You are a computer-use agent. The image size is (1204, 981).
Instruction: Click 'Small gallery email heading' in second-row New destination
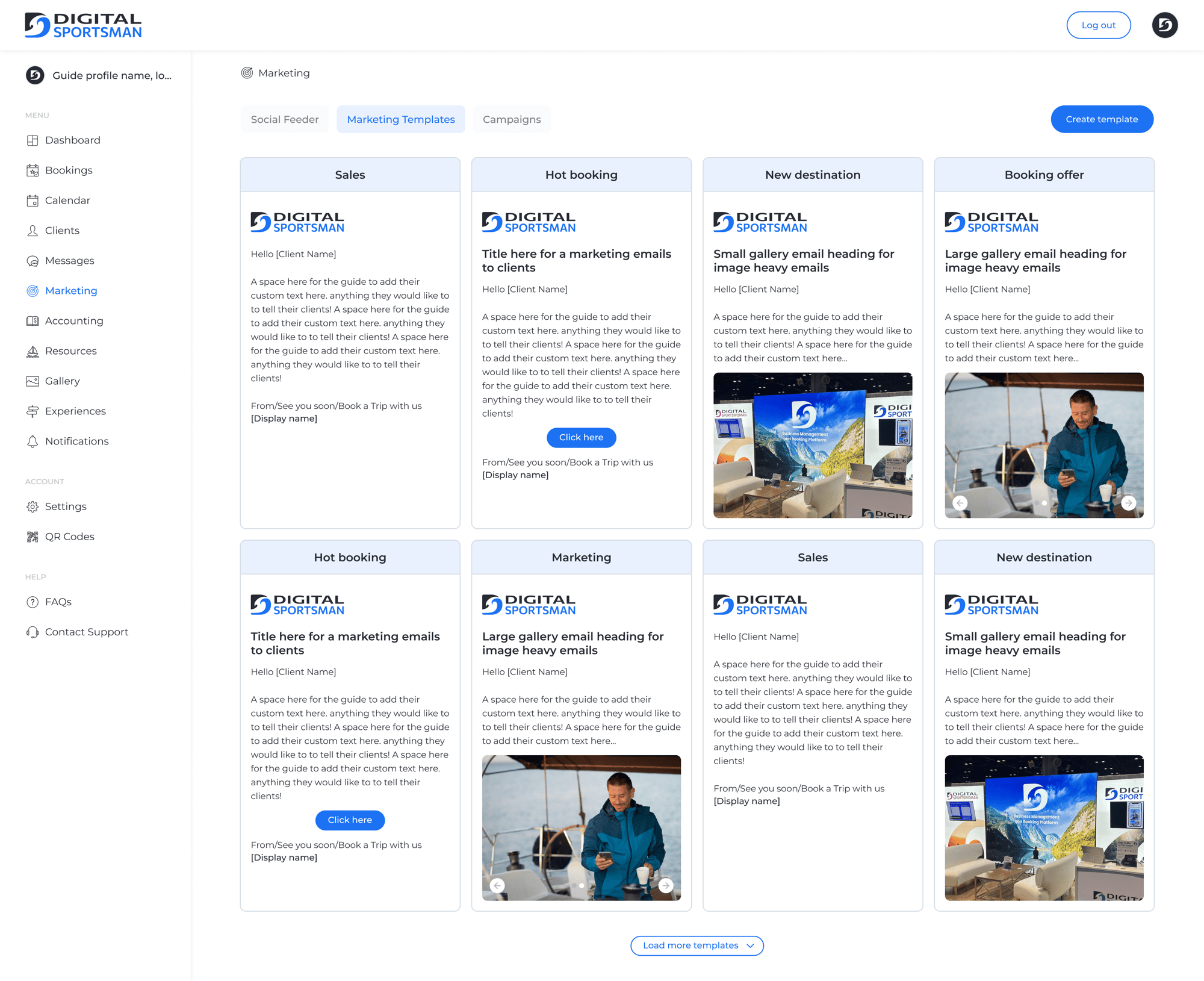coord(1035,643)
